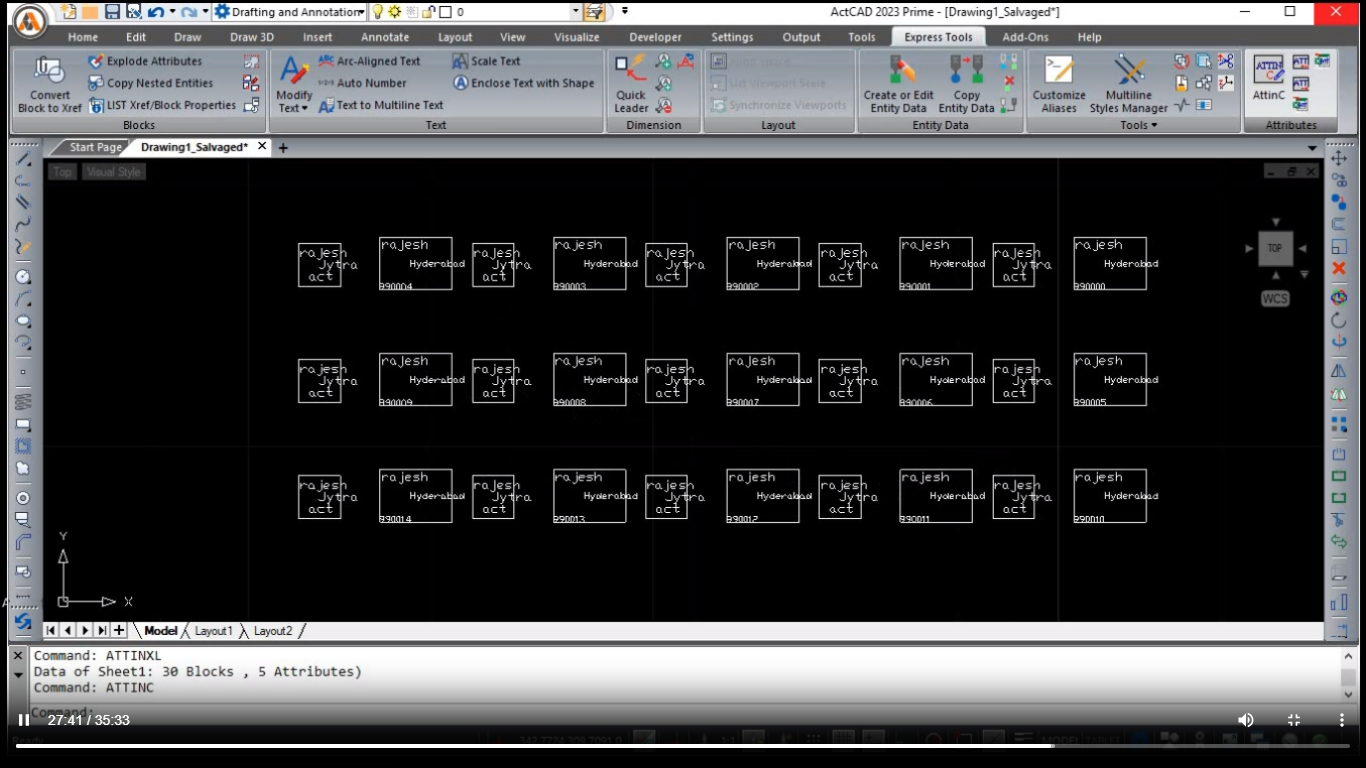Toggle video fullscreen mode
Screen dimensions: 1366x768
click(1293, 720)
